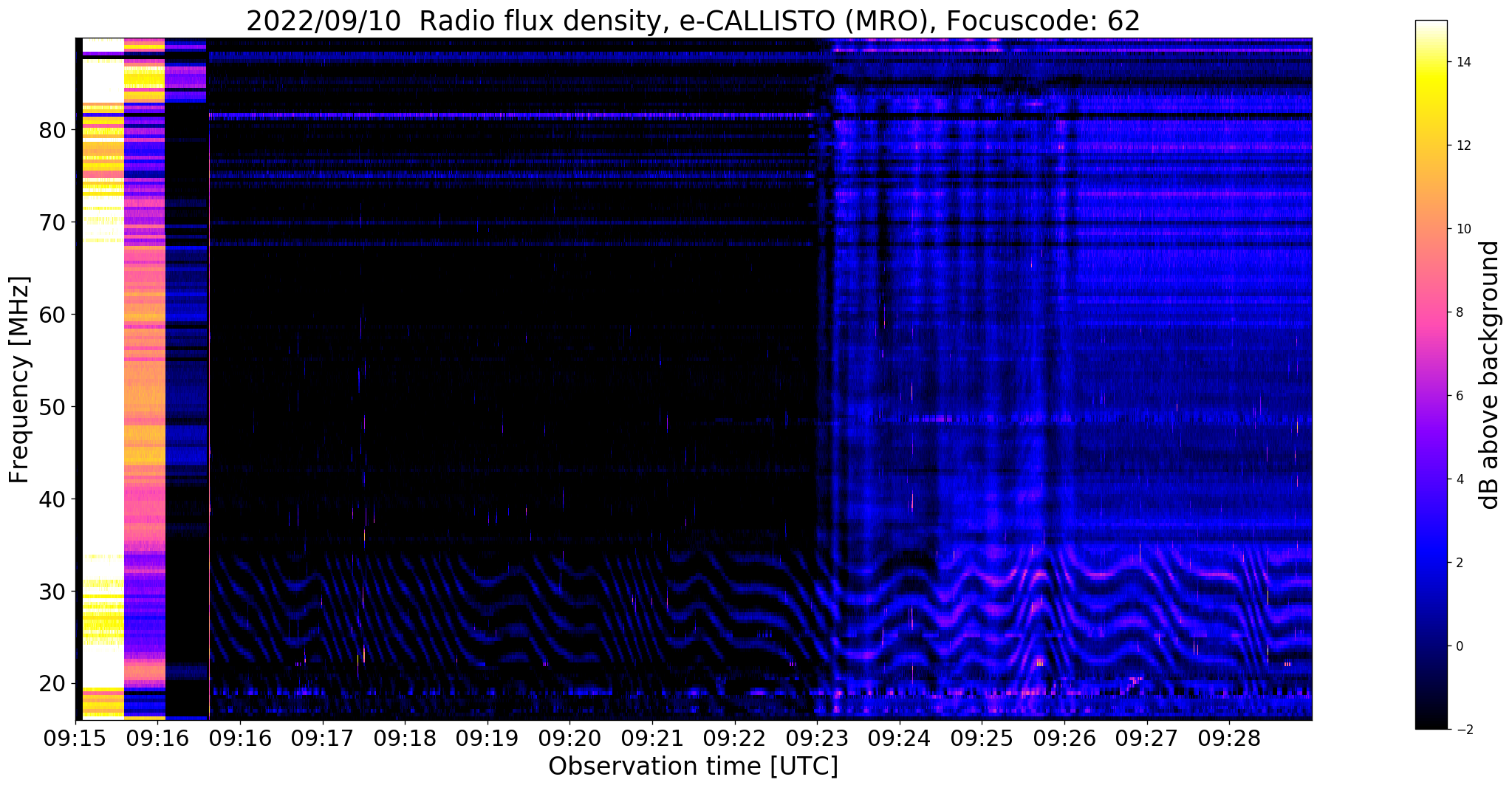Select the 80 MHz frequency tick label
1512x788 pixels.
click(52, 130)
